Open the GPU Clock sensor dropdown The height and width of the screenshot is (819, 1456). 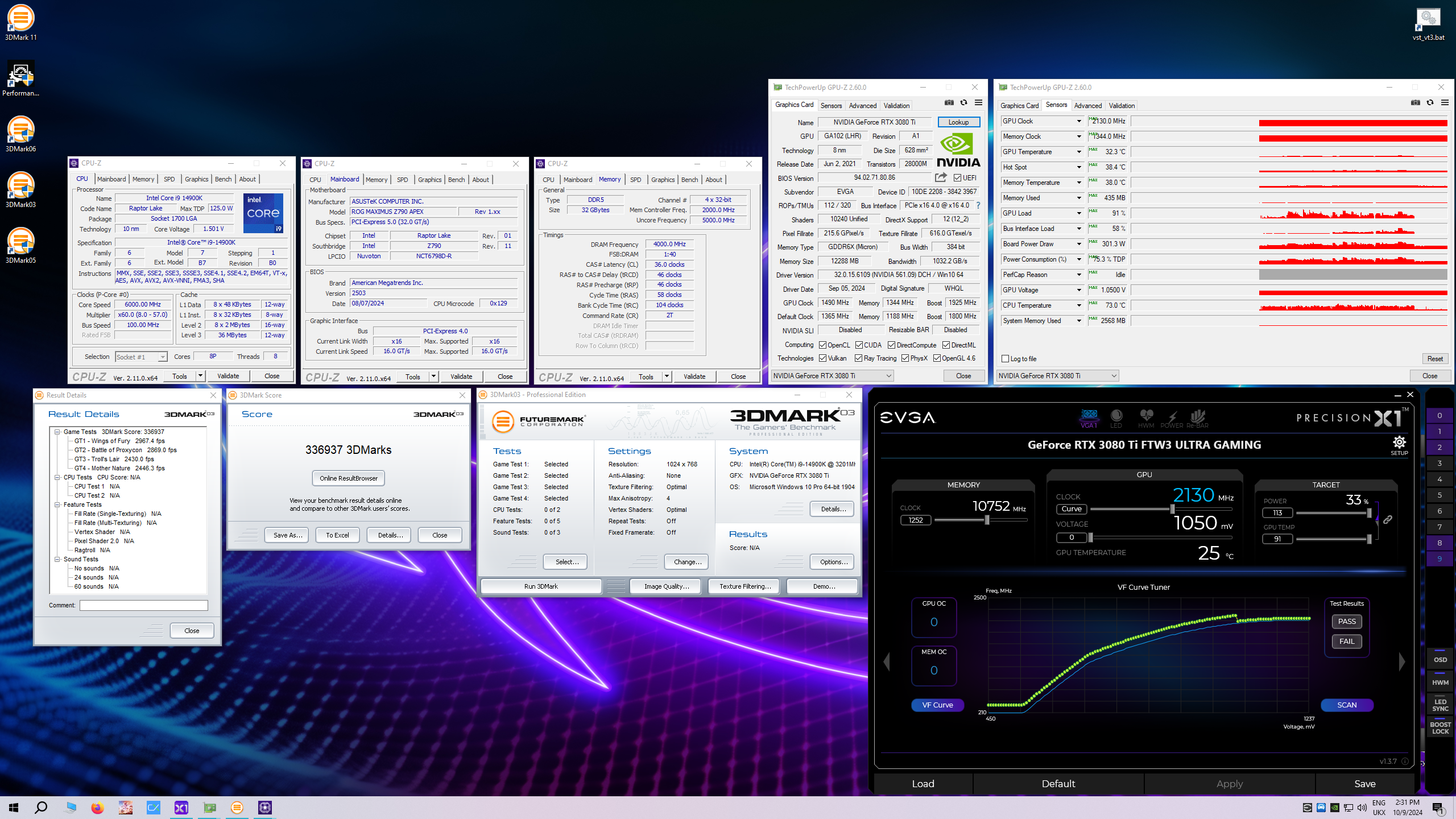(x=1079, y=121)
